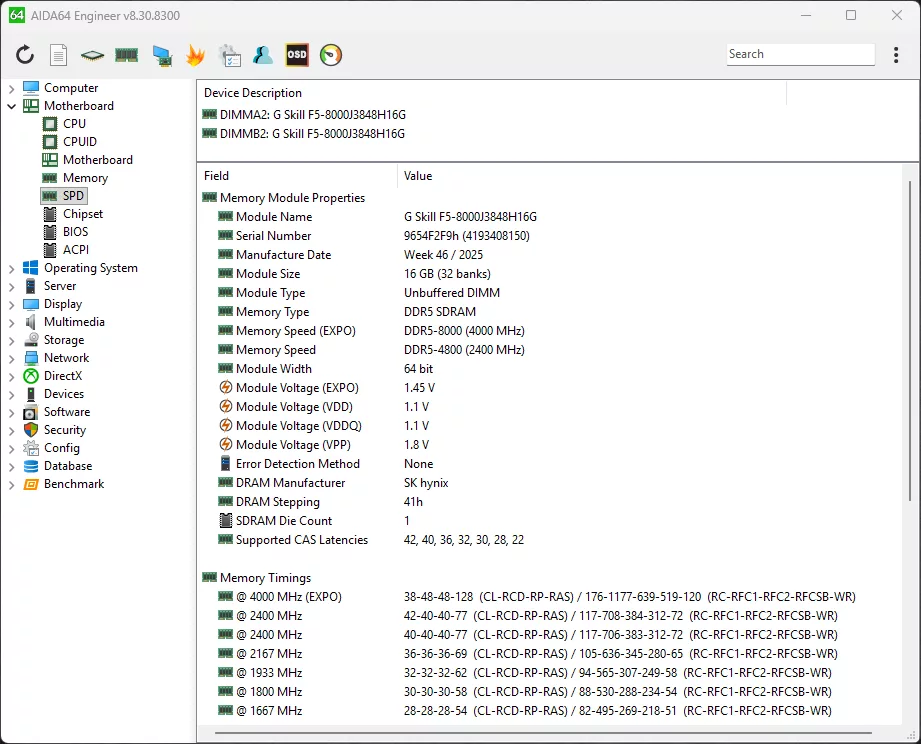This screenshot has height=744, width=921.
Task: Open the Report toolbar icon
Action: (58, 55)
